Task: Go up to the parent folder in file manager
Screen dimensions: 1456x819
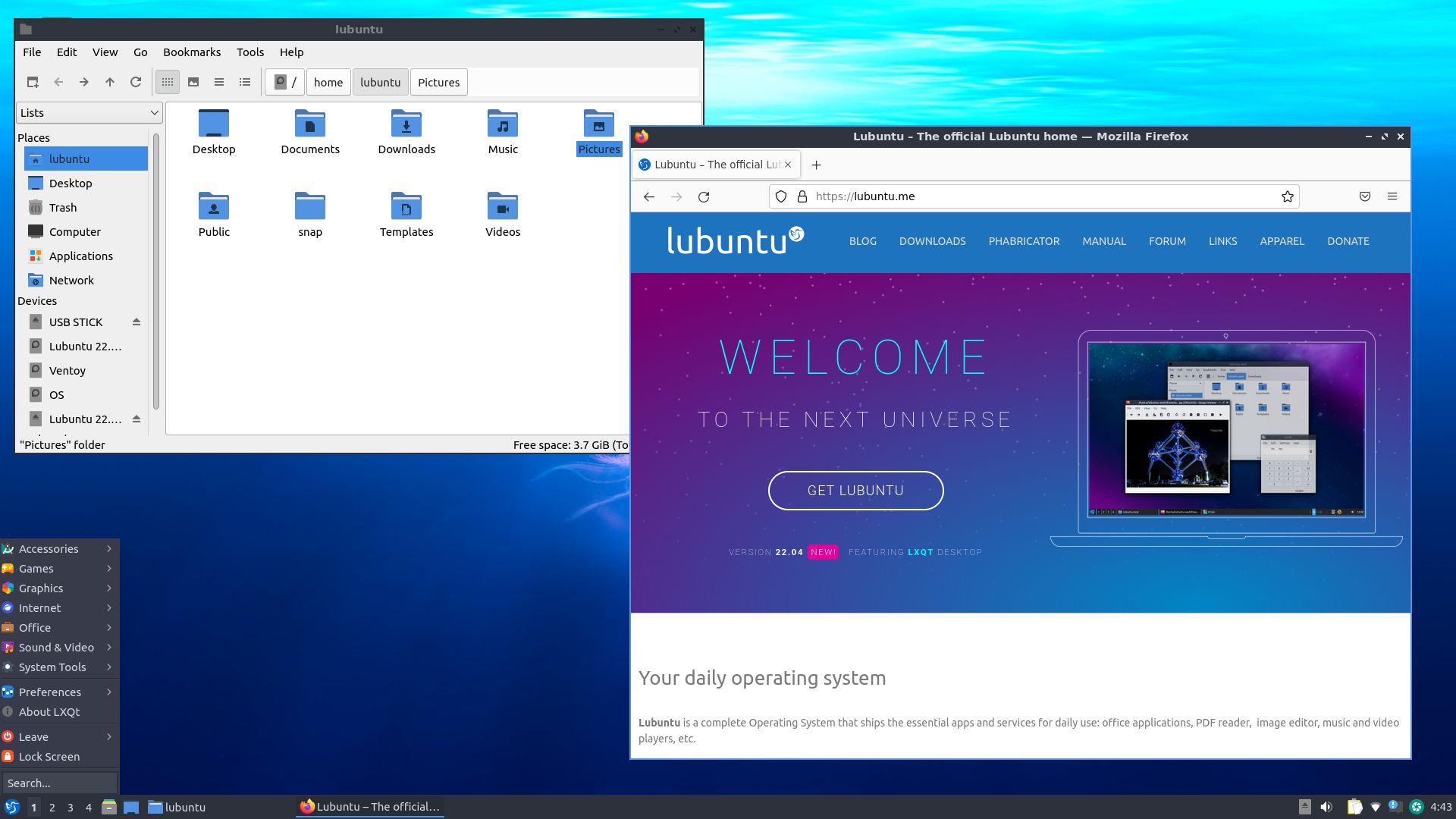Action: (x=110, y=82)
